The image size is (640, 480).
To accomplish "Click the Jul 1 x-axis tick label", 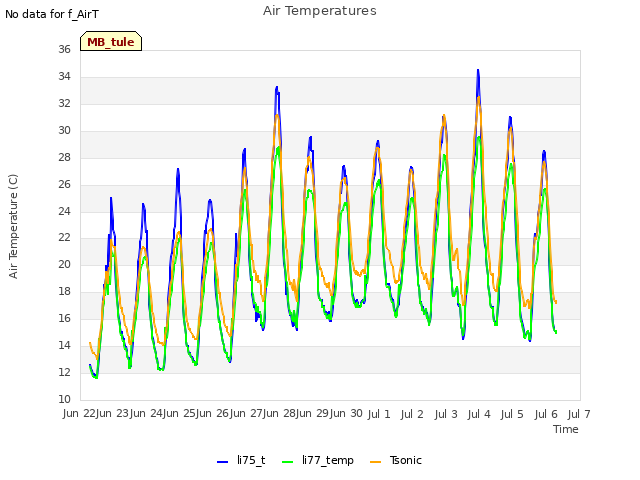I will click(379, 414).
